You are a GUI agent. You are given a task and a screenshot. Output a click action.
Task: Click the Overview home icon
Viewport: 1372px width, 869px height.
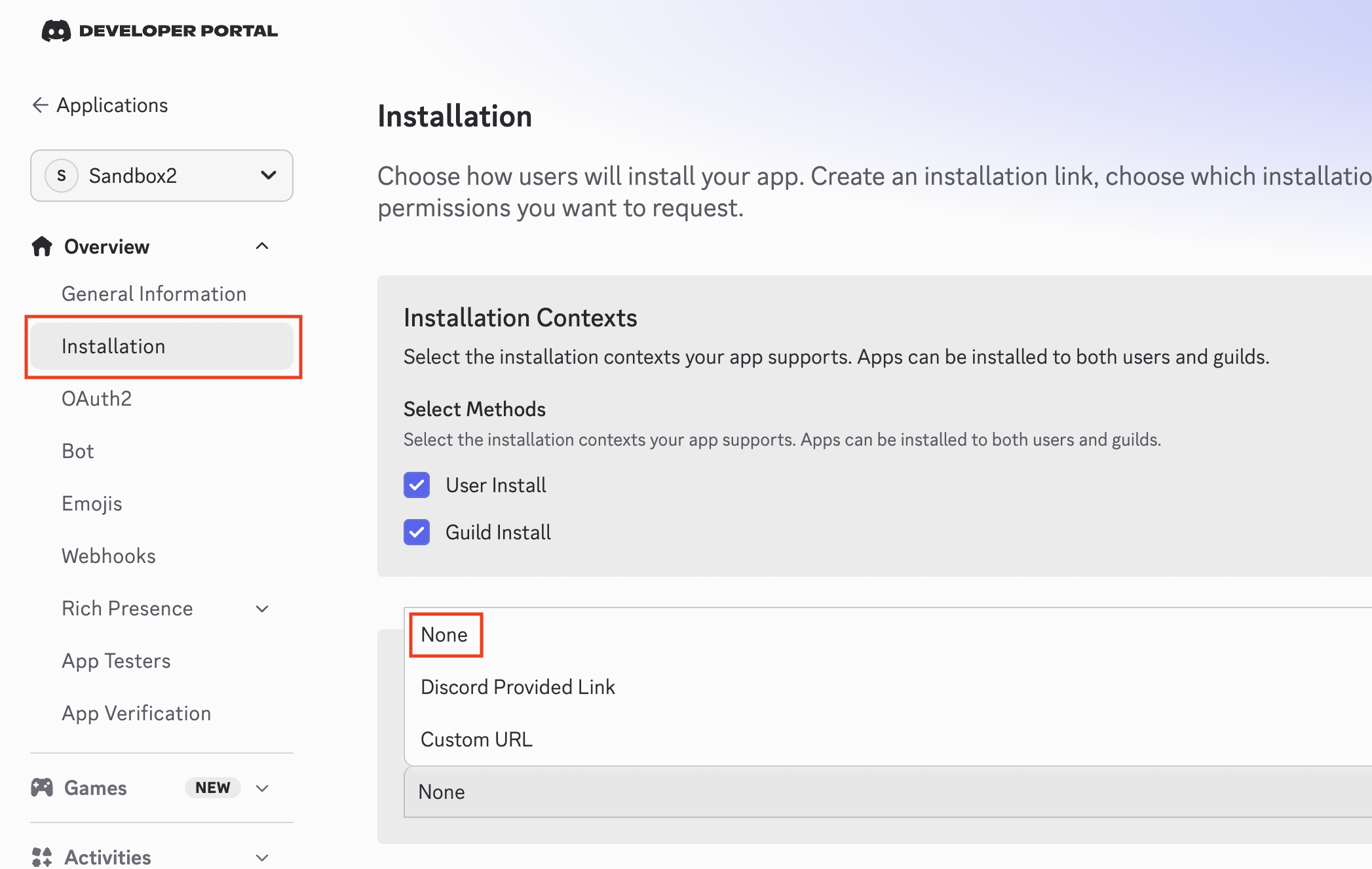tap(42, 246)
